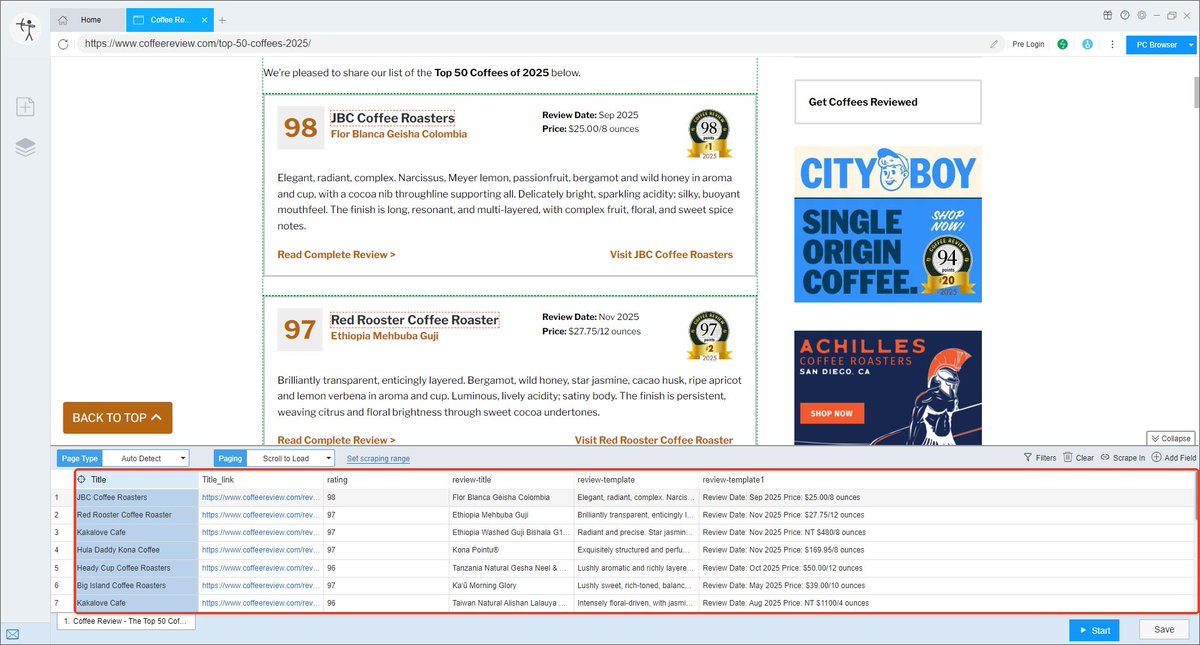Click the Red Rooster Coffee Roaster heading
The height and width of the screenshot is (645, 1200).
point(414,320)
